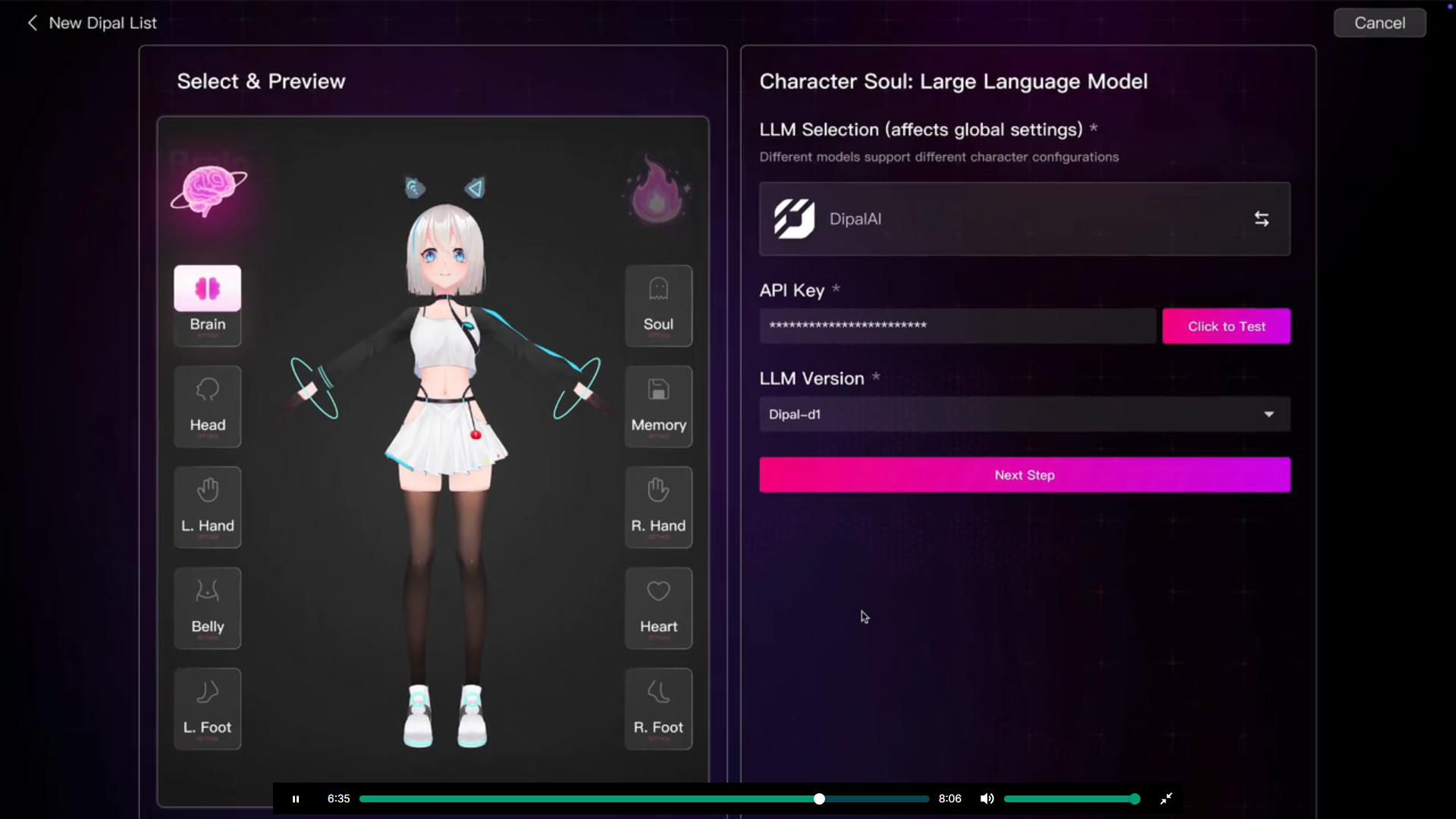
Task: Select the Memory slot icon
Action: tap(658, 391)
